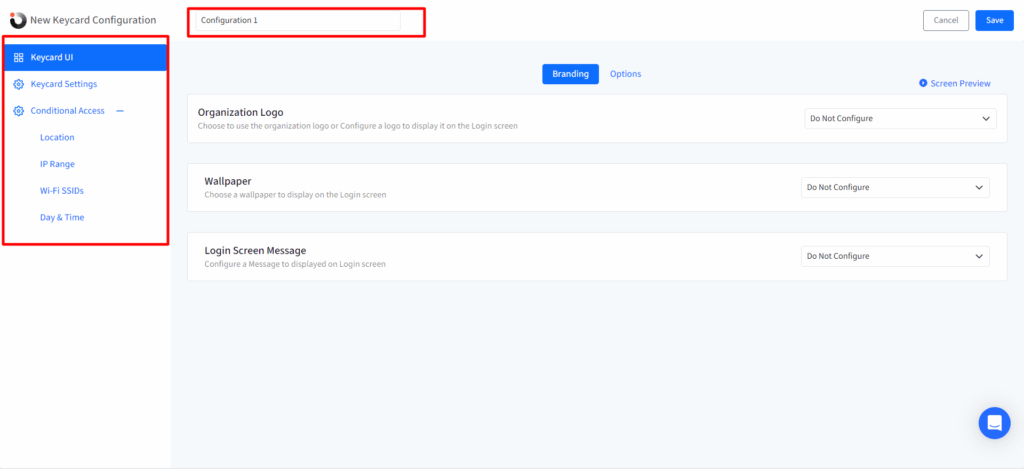Click the Login Screen Message heading
Screen dimensions: 1024x469
pyautogui.click(x=255, y=250)
